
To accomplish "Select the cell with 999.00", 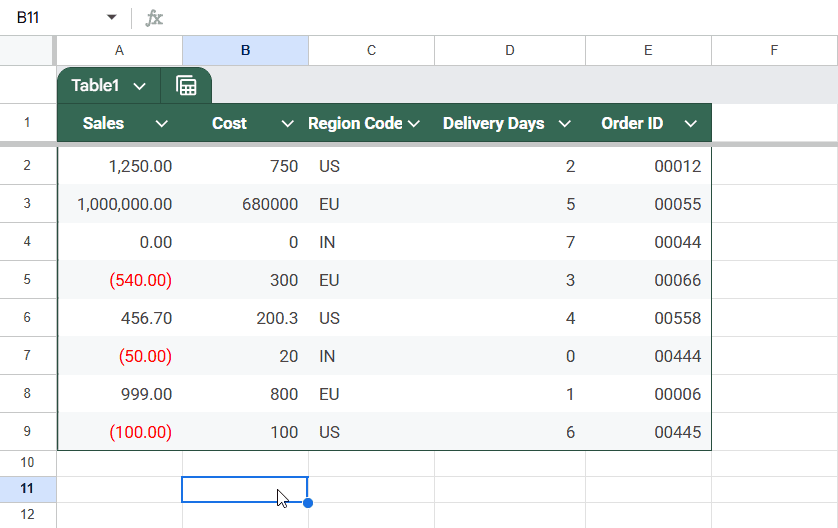I will click(120, 394).
